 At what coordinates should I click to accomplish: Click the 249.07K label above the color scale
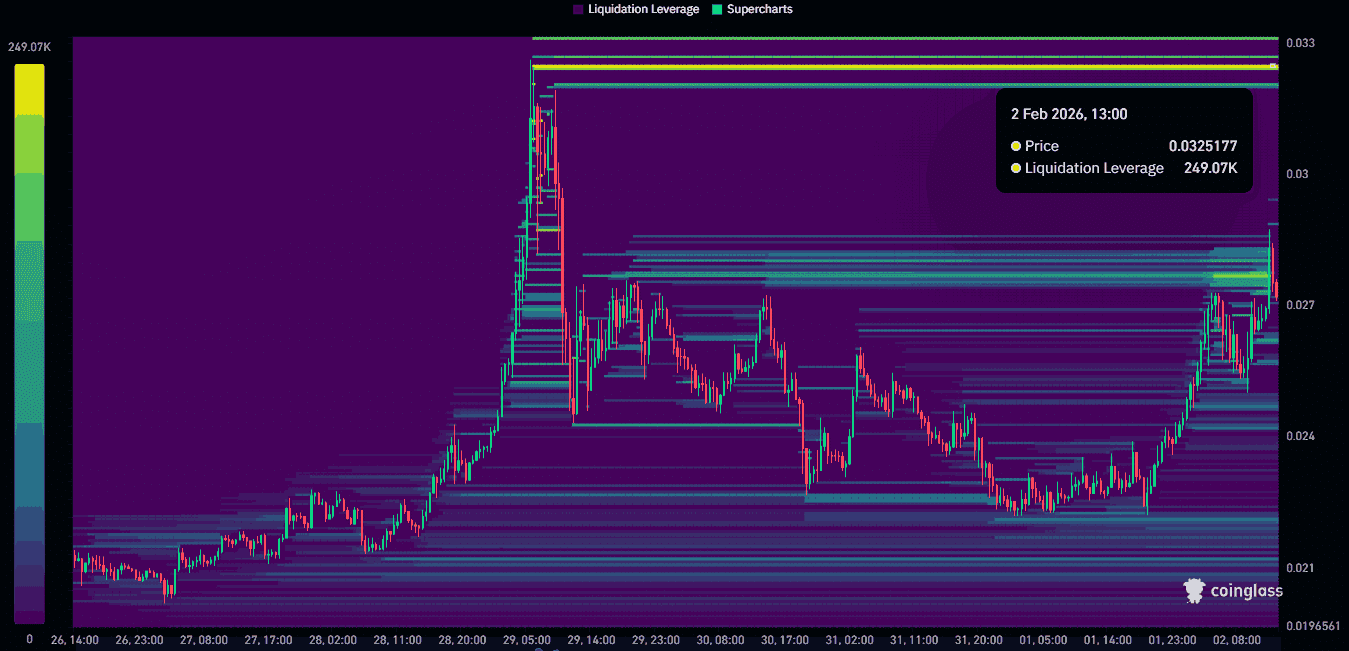29,46
